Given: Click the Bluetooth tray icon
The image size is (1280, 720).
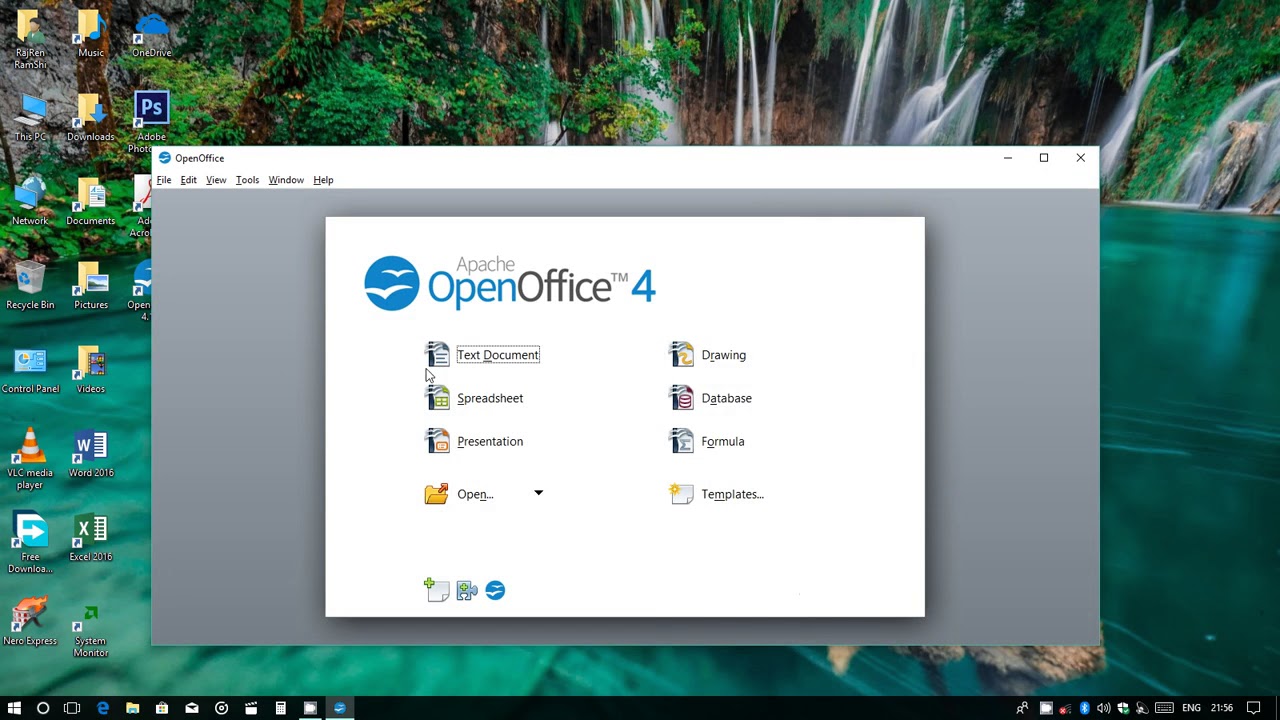Looking at the screenshot, I should (1084, 708).
